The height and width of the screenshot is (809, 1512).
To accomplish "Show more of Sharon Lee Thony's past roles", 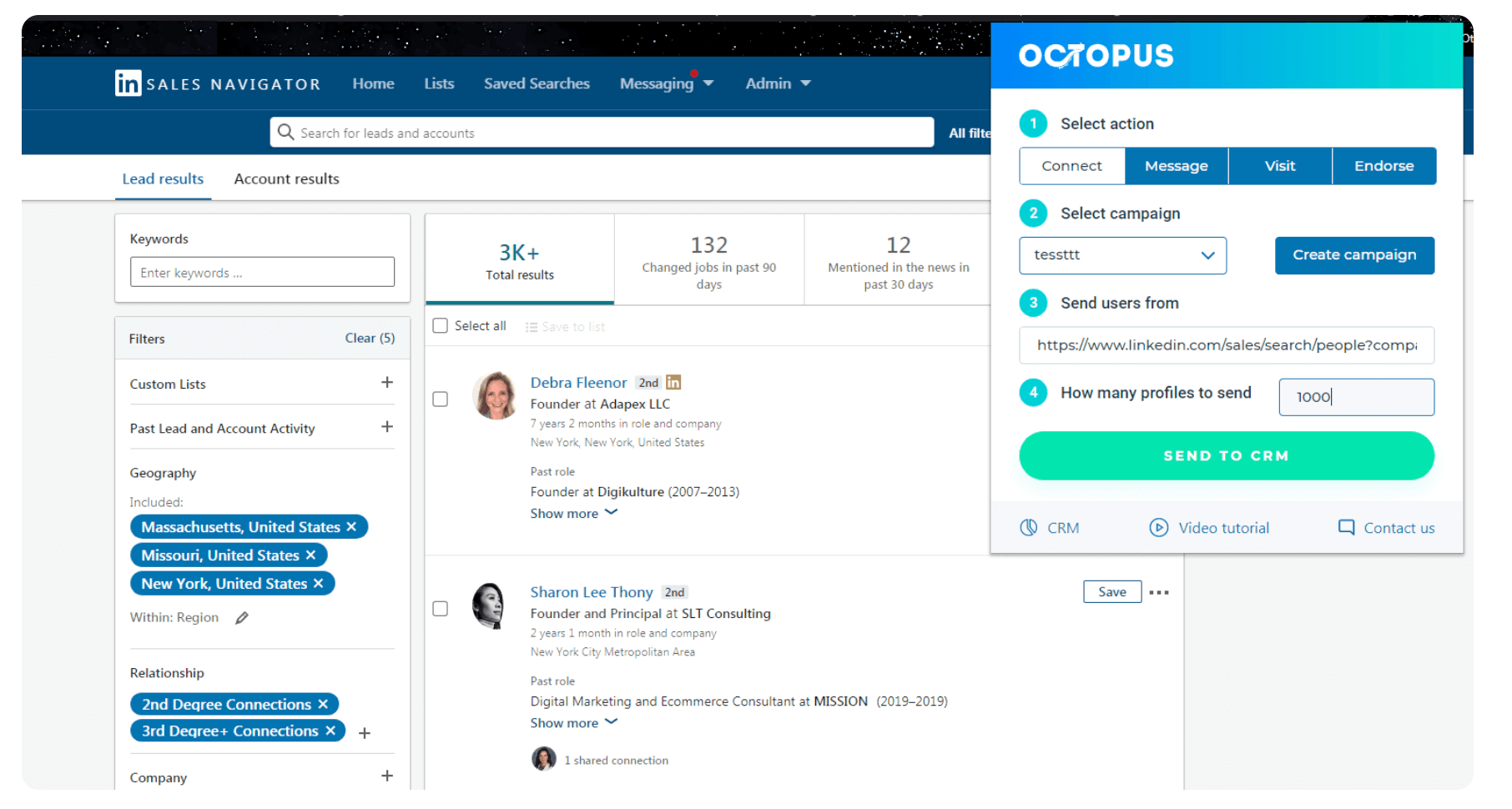I will (574, 722).
